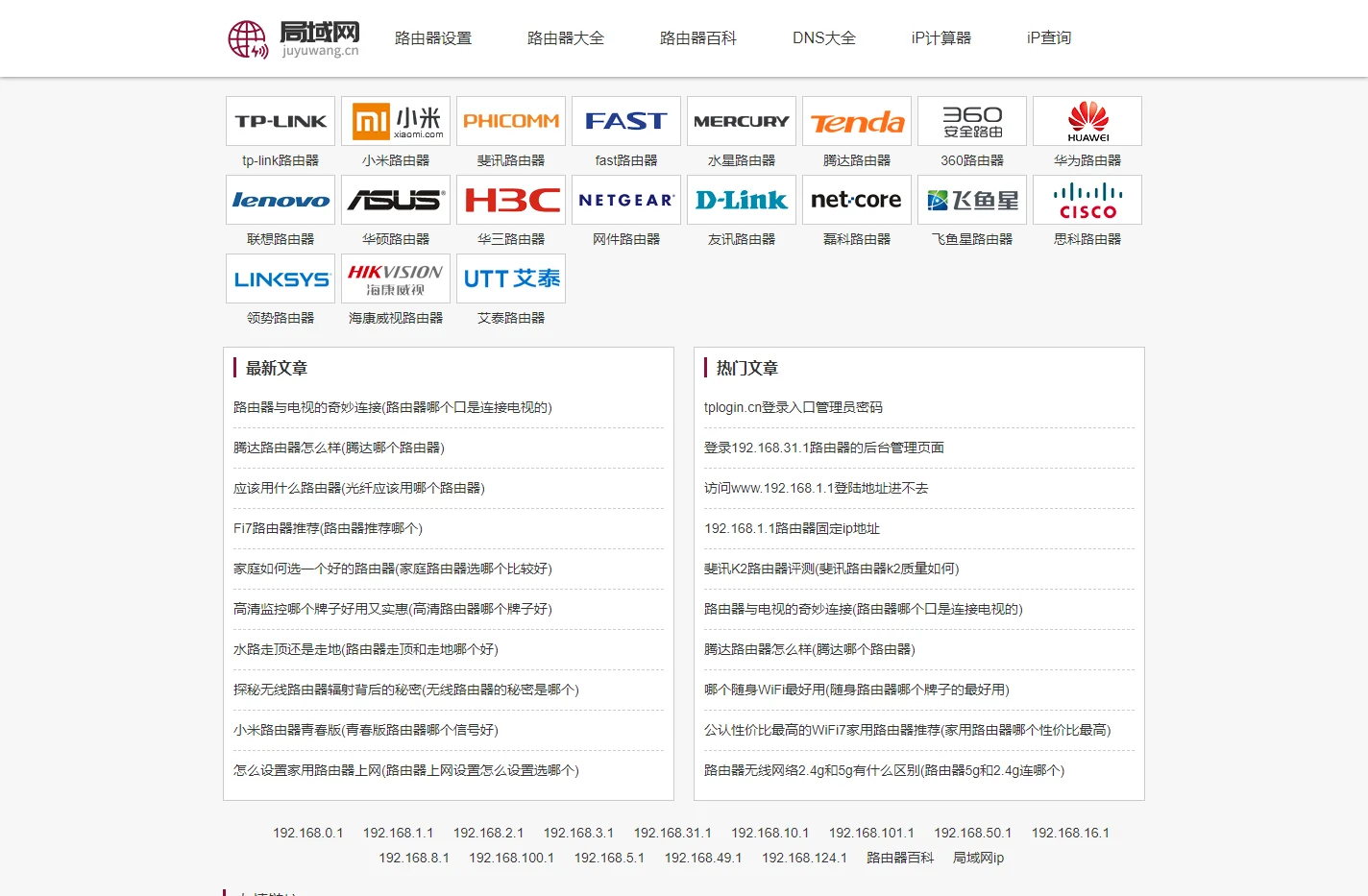
Task: Click the HIKVISION 海康威视 logo
Action: (396, 278)
